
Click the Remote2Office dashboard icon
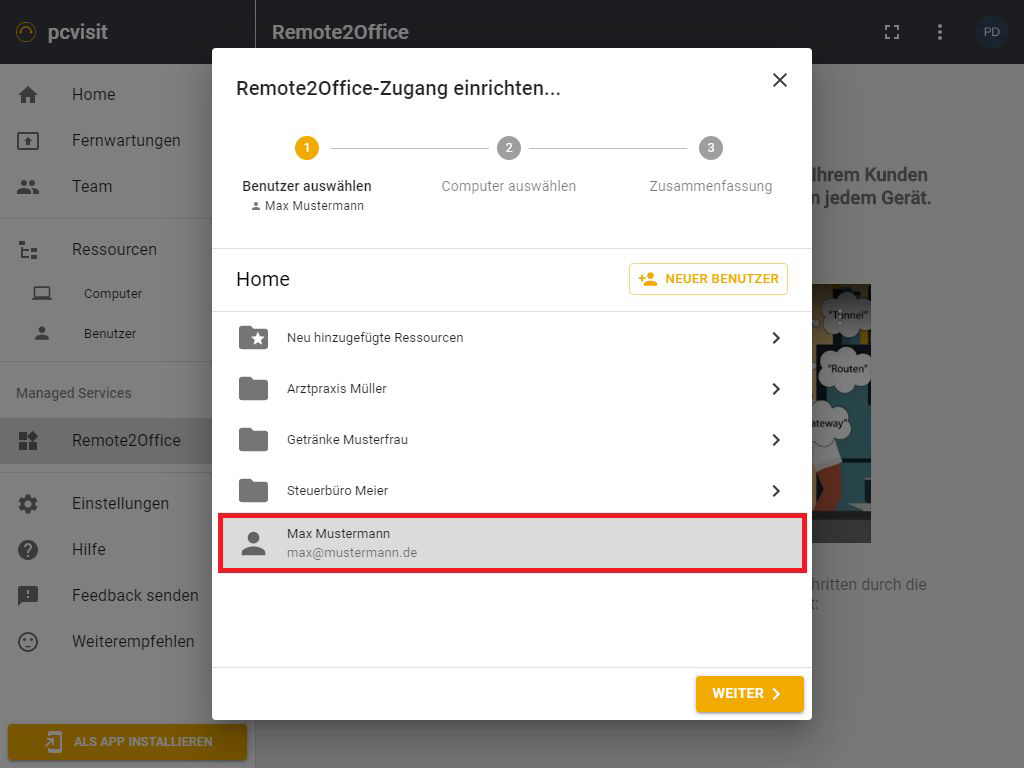coord(28,441)
